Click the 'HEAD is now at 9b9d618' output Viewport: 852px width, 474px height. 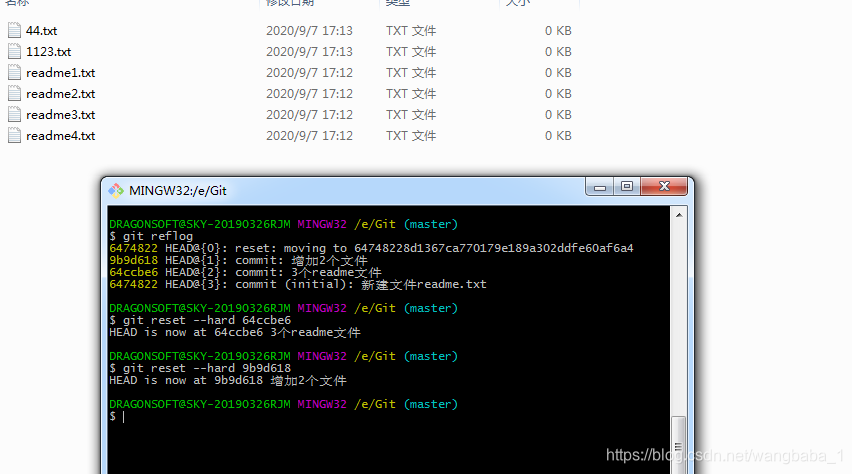(x=228, y=381)
